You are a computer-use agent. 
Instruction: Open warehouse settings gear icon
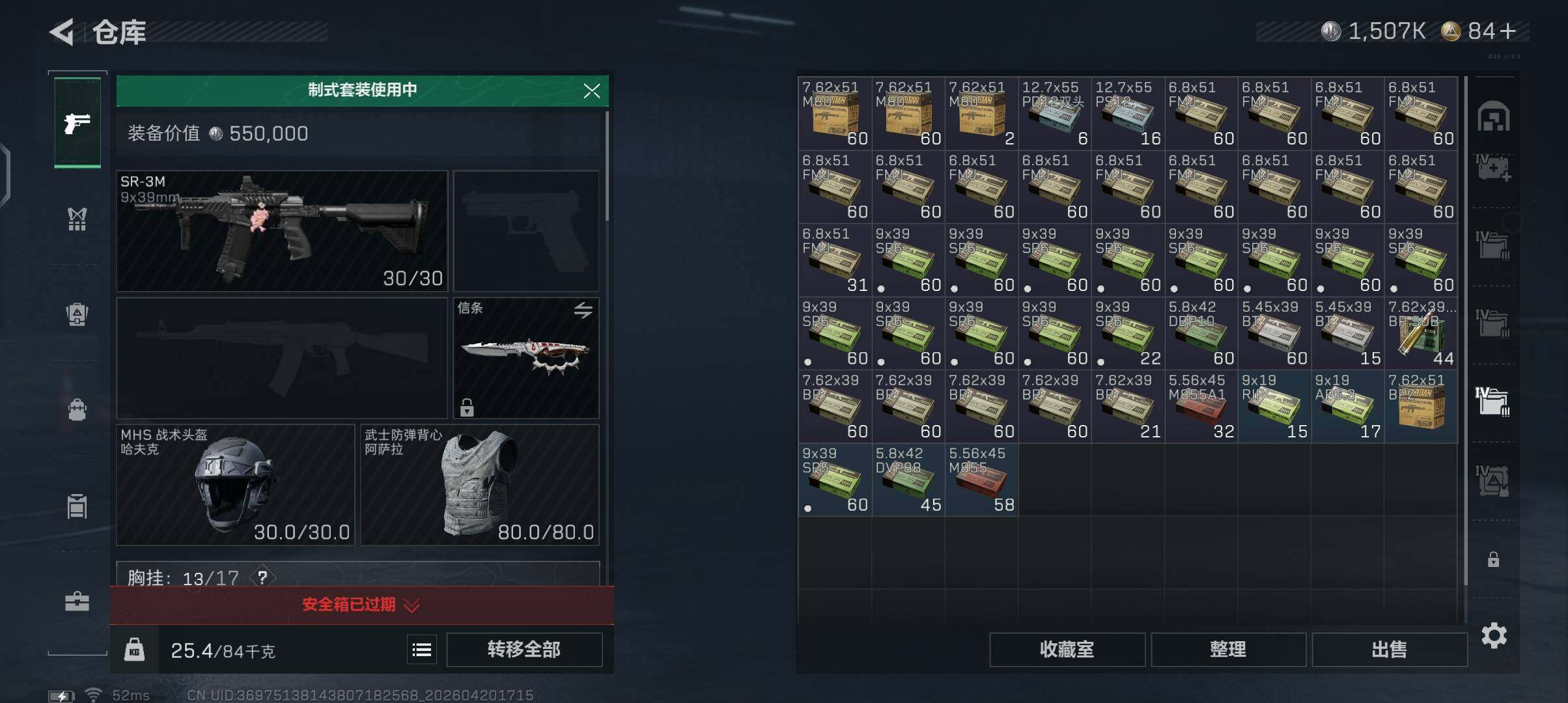1494,635
